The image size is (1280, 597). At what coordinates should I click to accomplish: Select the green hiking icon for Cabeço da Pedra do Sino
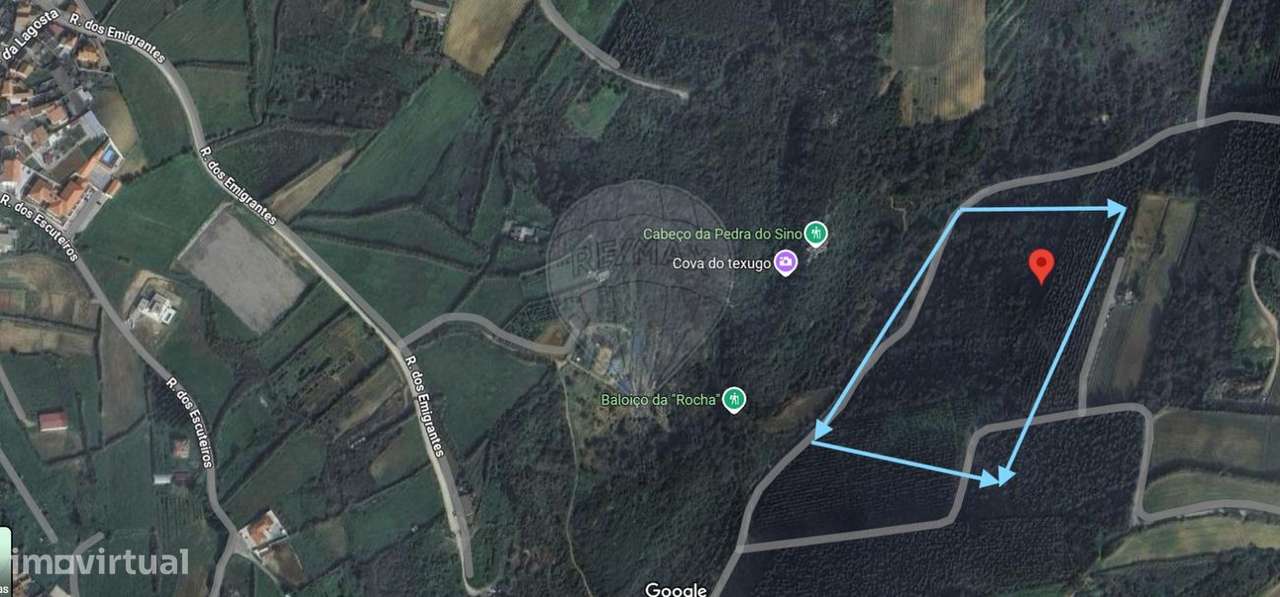[817, 234]
